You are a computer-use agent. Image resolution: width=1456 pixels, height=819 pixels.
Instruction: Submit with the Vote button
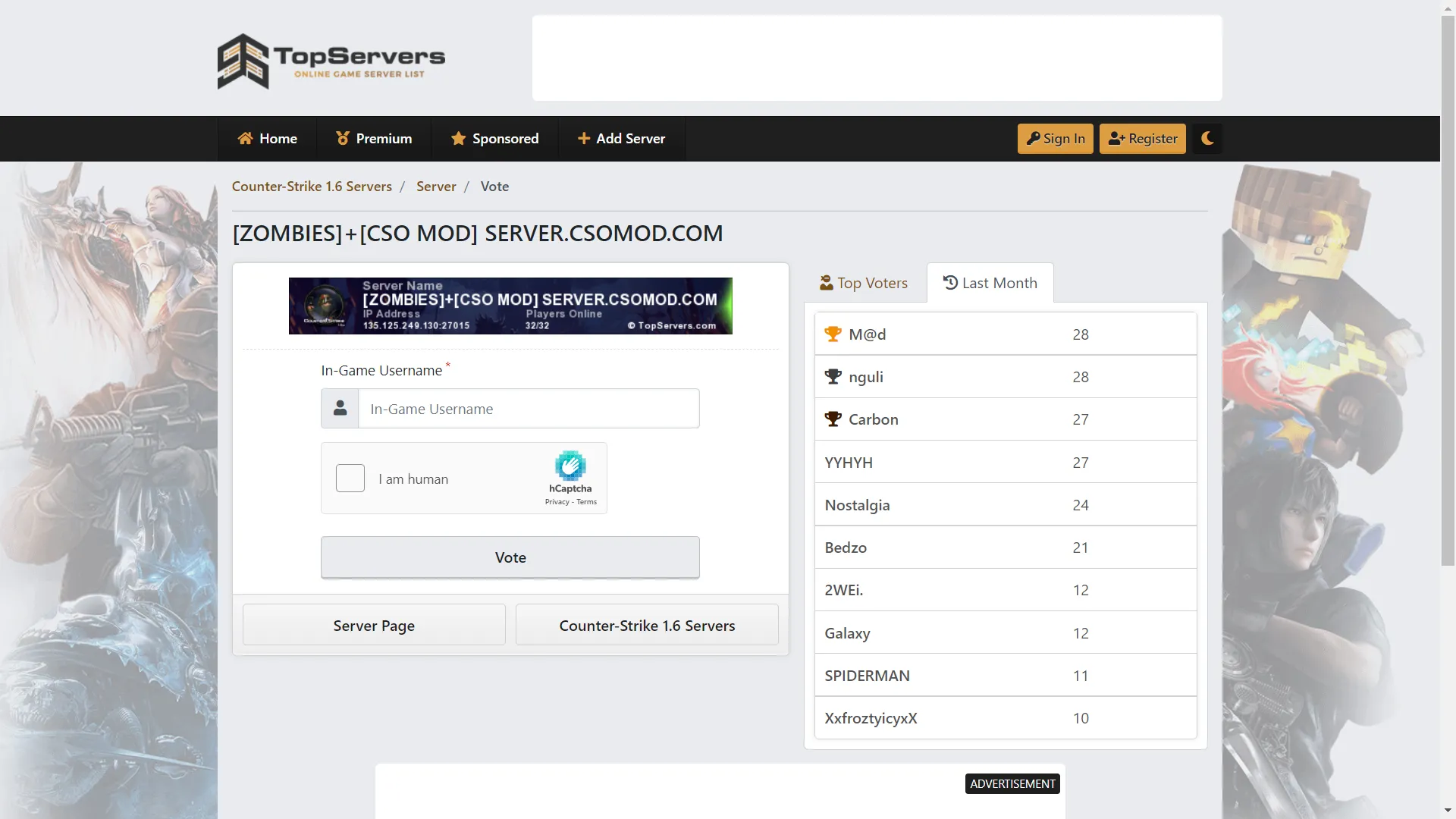tap(510, 557)
